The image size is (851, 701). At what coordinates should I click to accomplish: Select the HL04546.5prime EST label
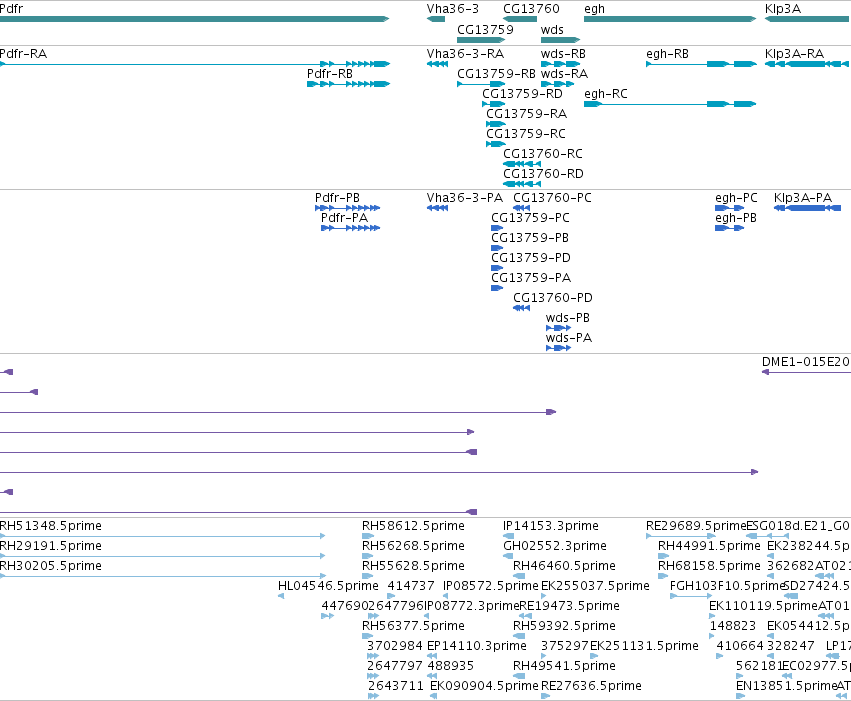point(328,587)
